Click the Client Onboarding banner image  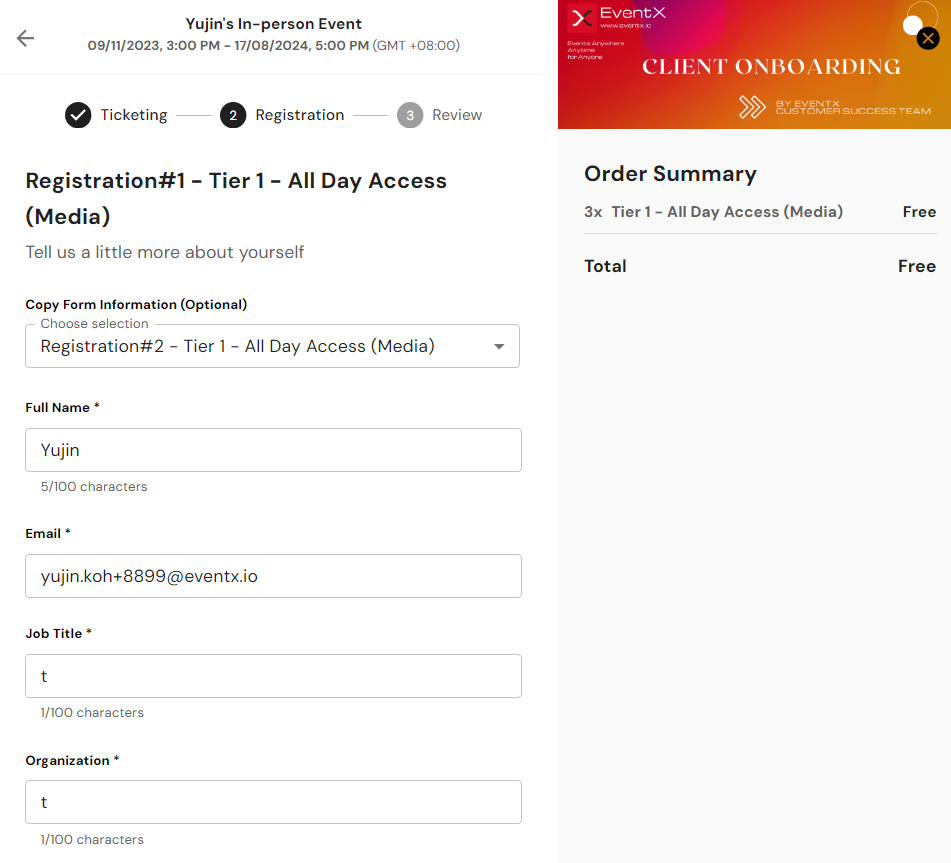[770, 67]
